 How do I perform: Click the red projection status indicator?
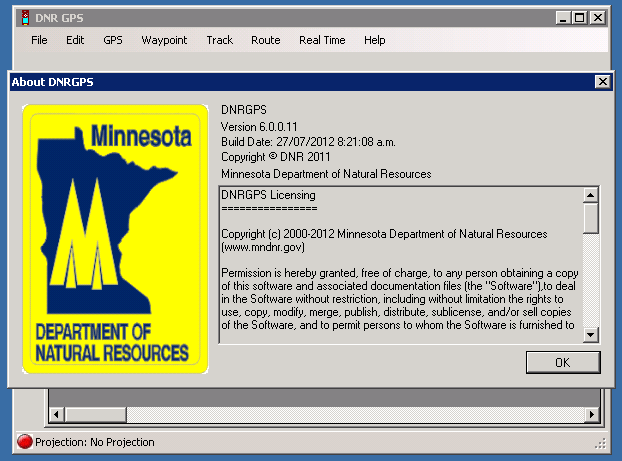25,442
